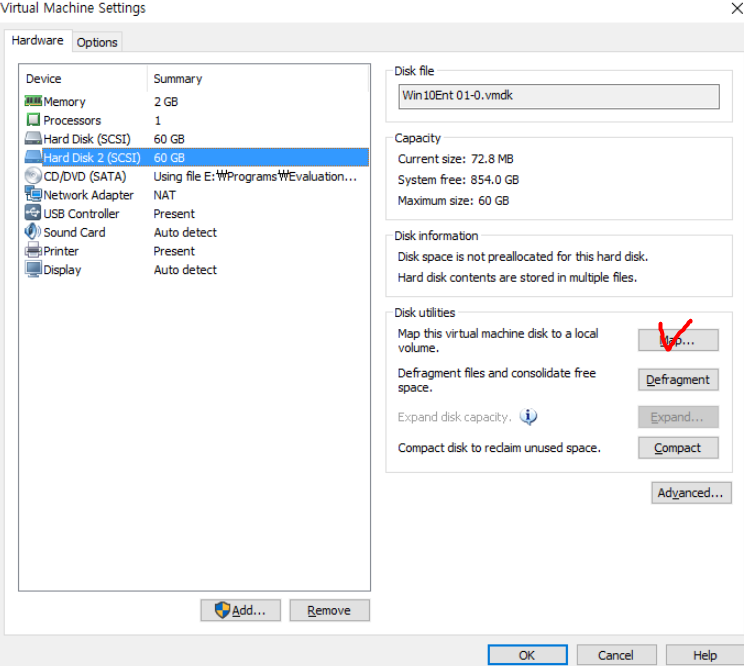This screenshot has height=666, width=744.
Task: Select the Processors row
Action: (x=196, y=120)
